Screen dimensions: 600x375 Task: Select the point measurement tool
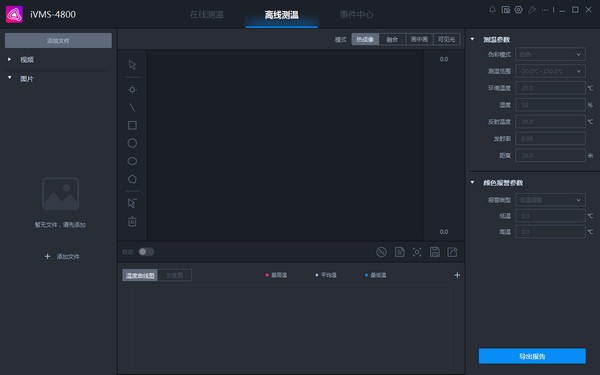click(132, 90)
